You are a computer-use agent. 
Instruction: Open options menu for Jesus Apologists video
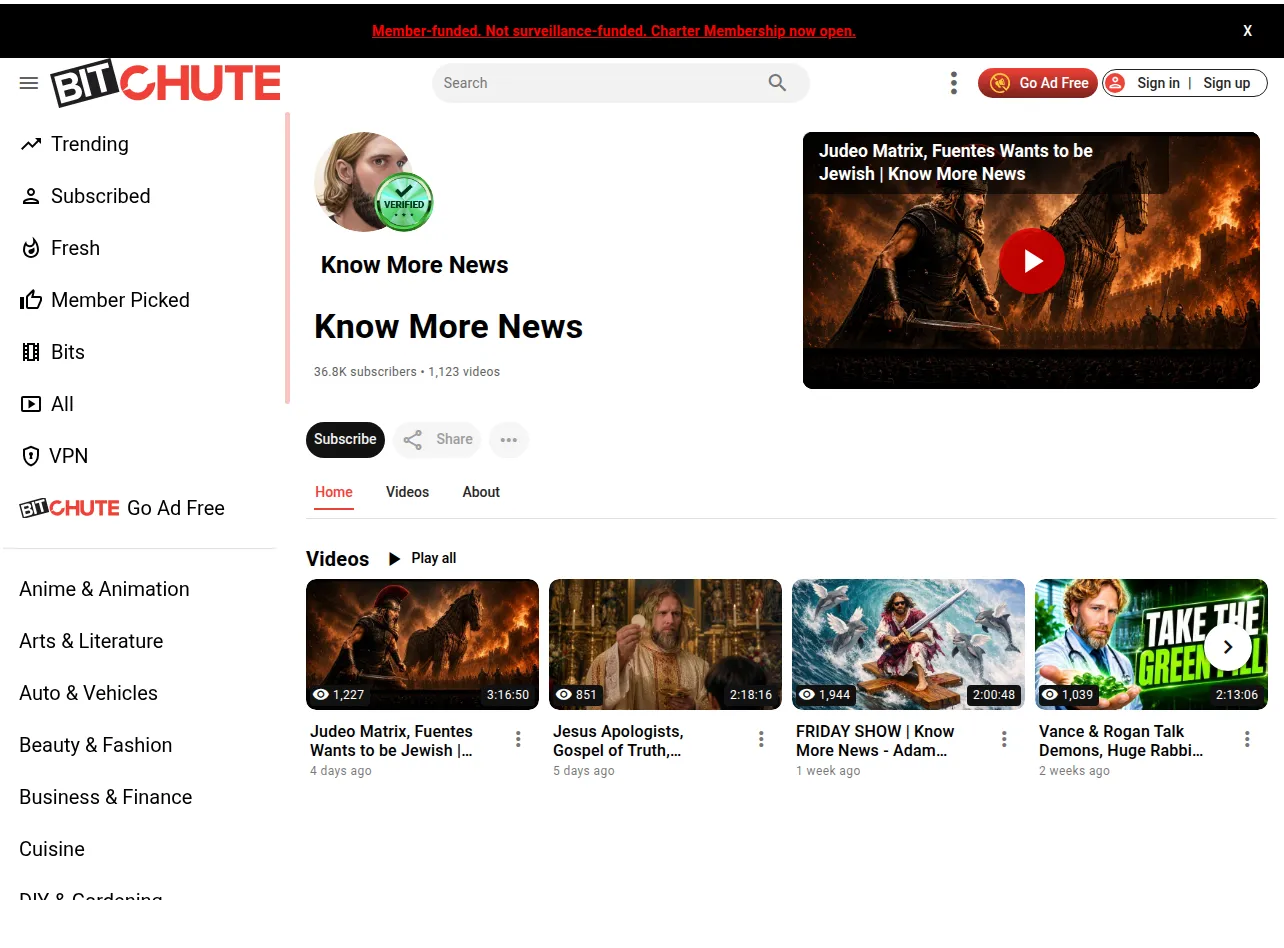click(x=761, y=739)
